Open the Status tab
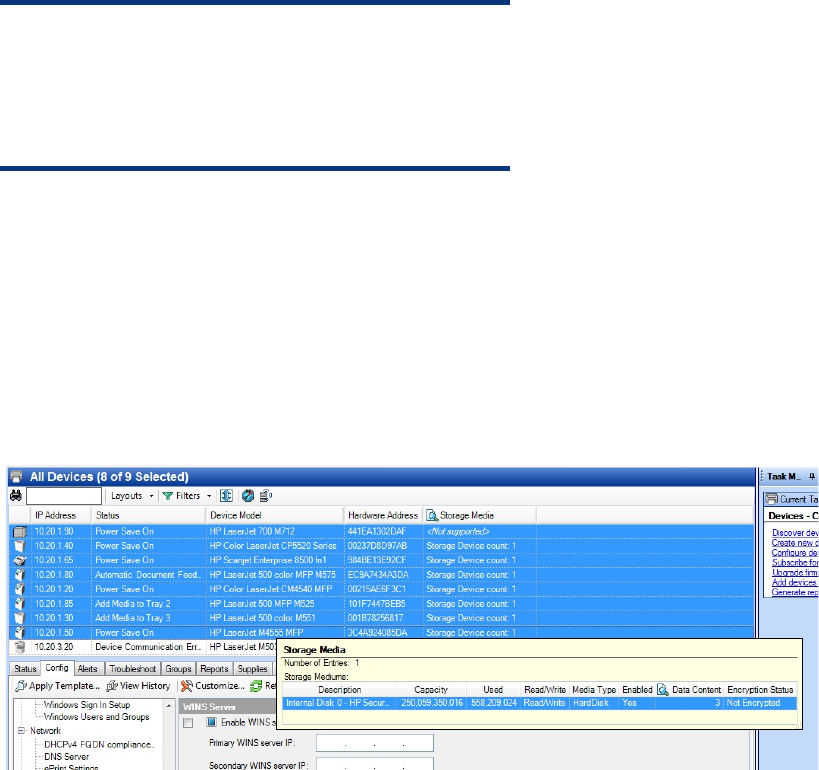The image size is (819, 770). coord(25,669)
